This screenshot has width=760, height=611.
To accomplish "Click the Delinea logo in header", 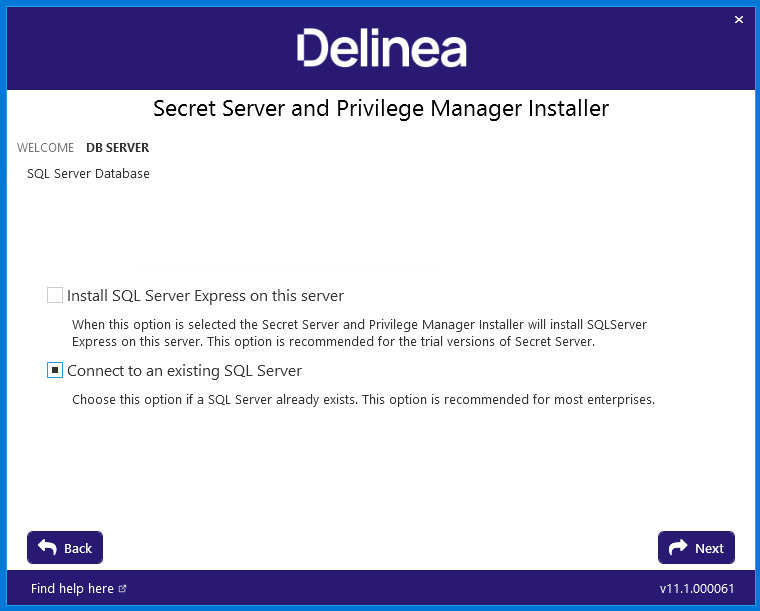I will coord(381,47).
